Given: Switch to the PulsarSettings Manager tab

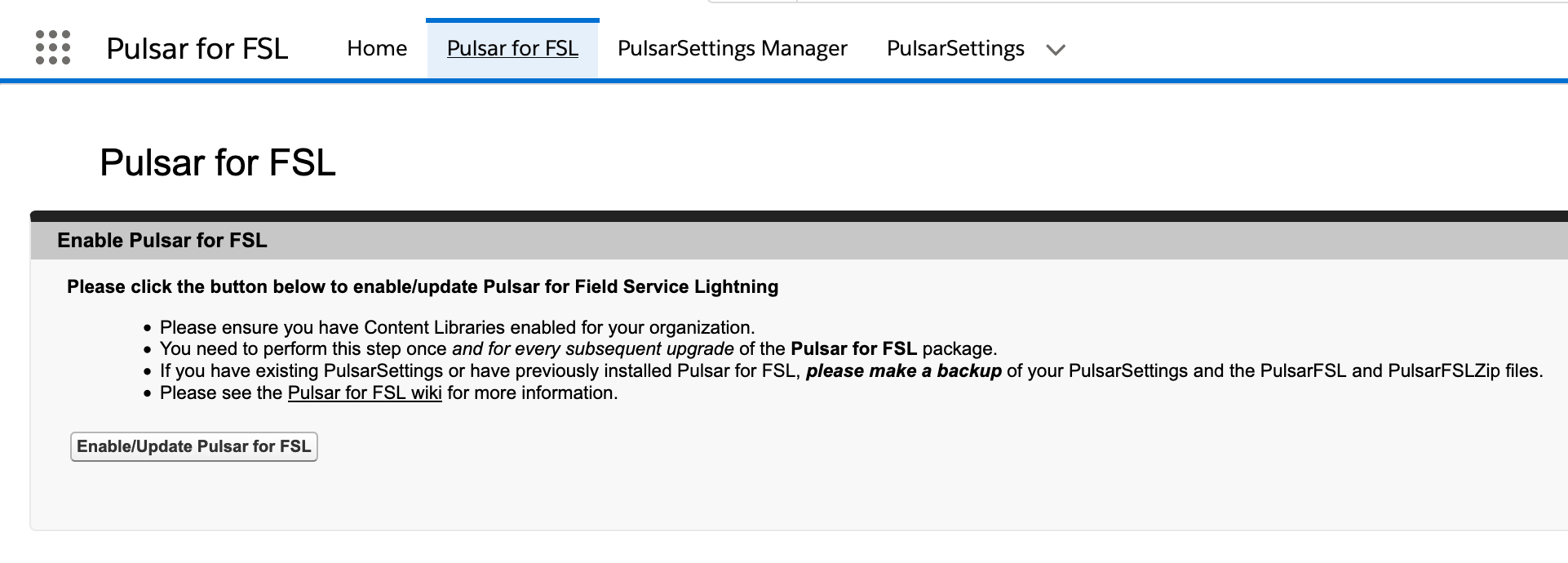Looking at the screenshot, I should 732,48.
